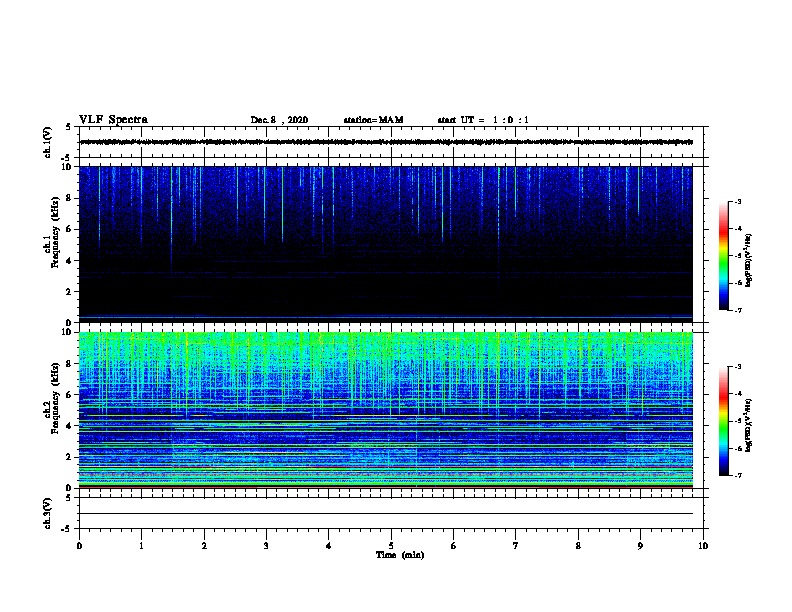Click the "-7" tick on upper color bar

(737, 310)
